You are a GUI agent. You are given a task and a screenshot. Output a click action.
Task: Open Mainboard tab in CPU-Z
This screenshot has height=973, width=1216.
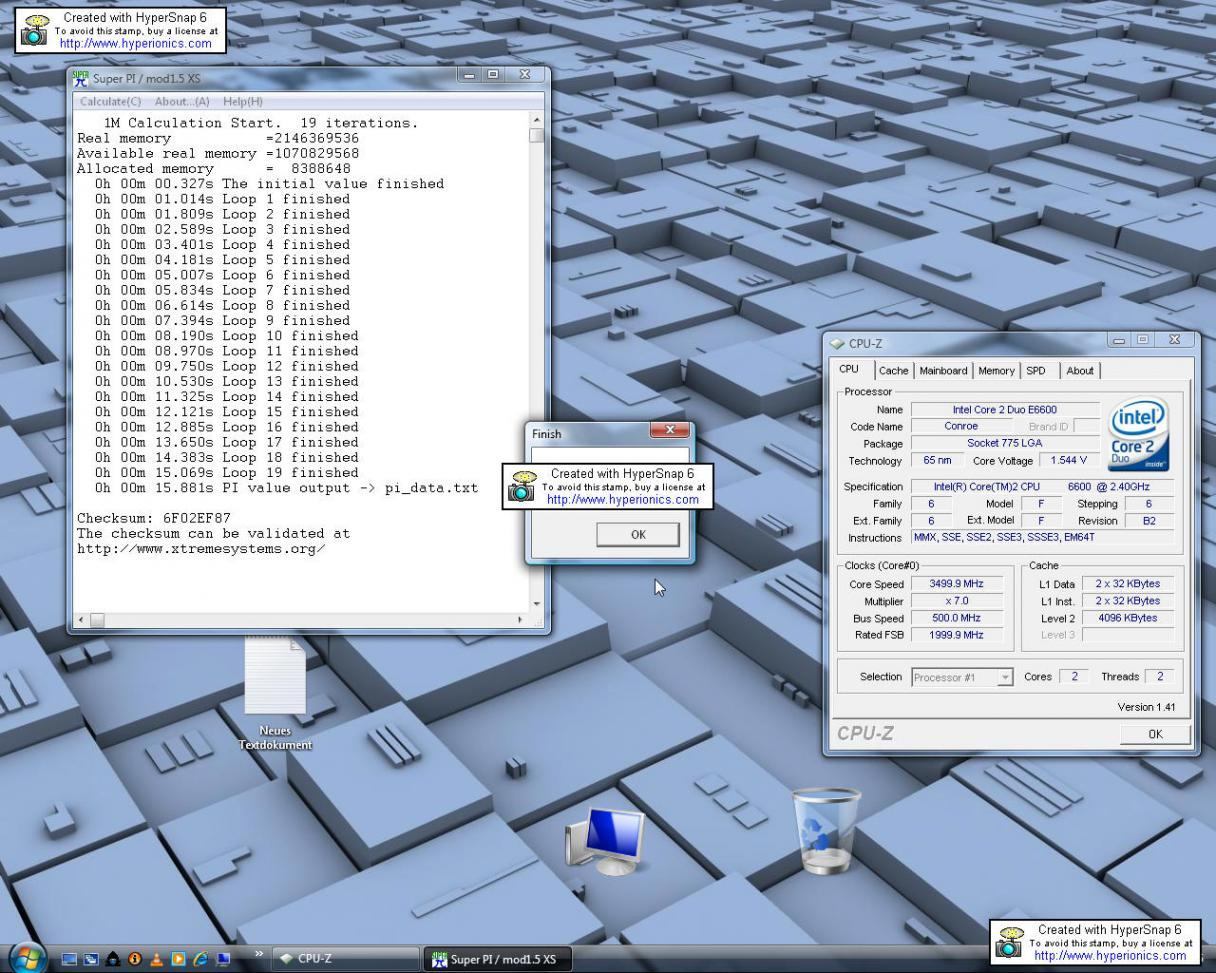coord(943,371)
